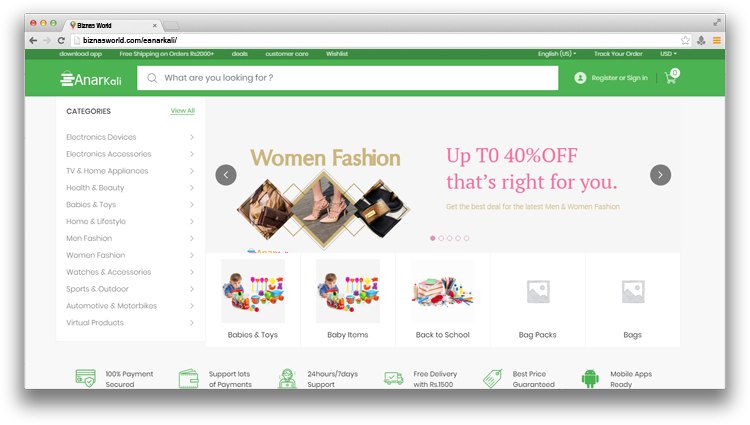
Task: Open customer care in top bar
Action: tap(287, 53)
